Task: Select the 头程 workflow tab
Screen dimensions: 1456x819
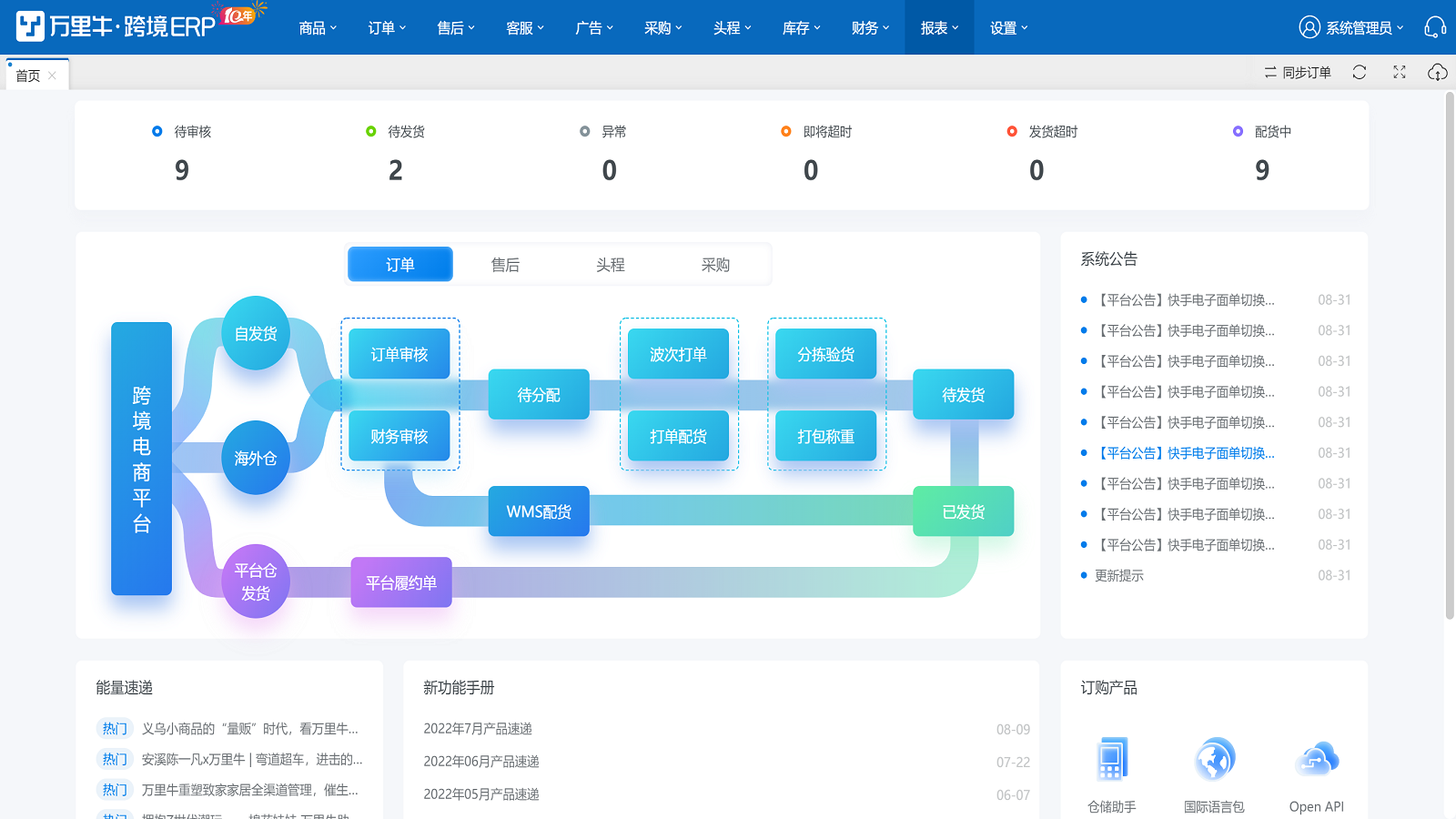Action: point(611,264)
